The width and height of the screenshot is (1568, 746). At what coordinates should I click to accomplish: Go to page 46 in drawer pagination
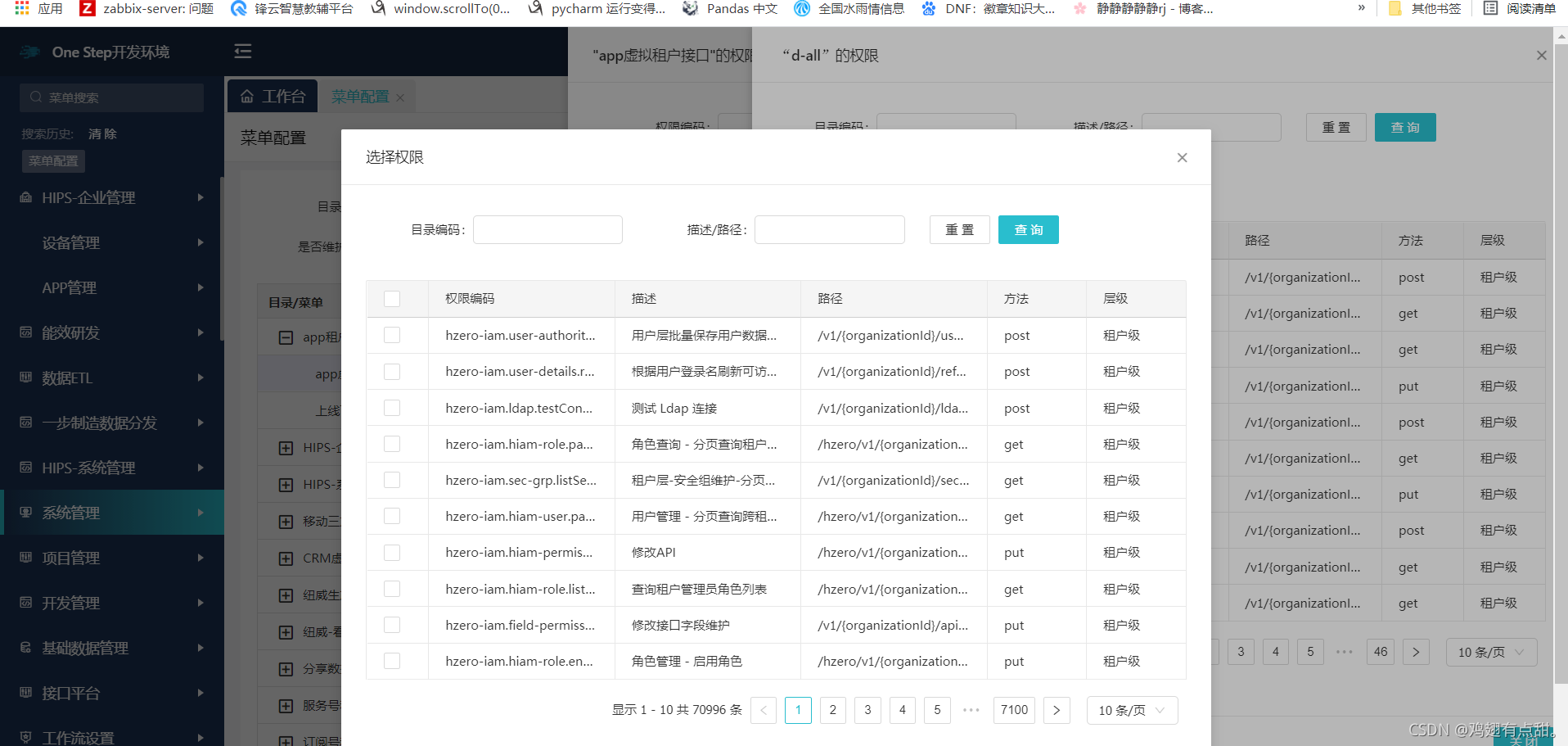pos(1381,652)
